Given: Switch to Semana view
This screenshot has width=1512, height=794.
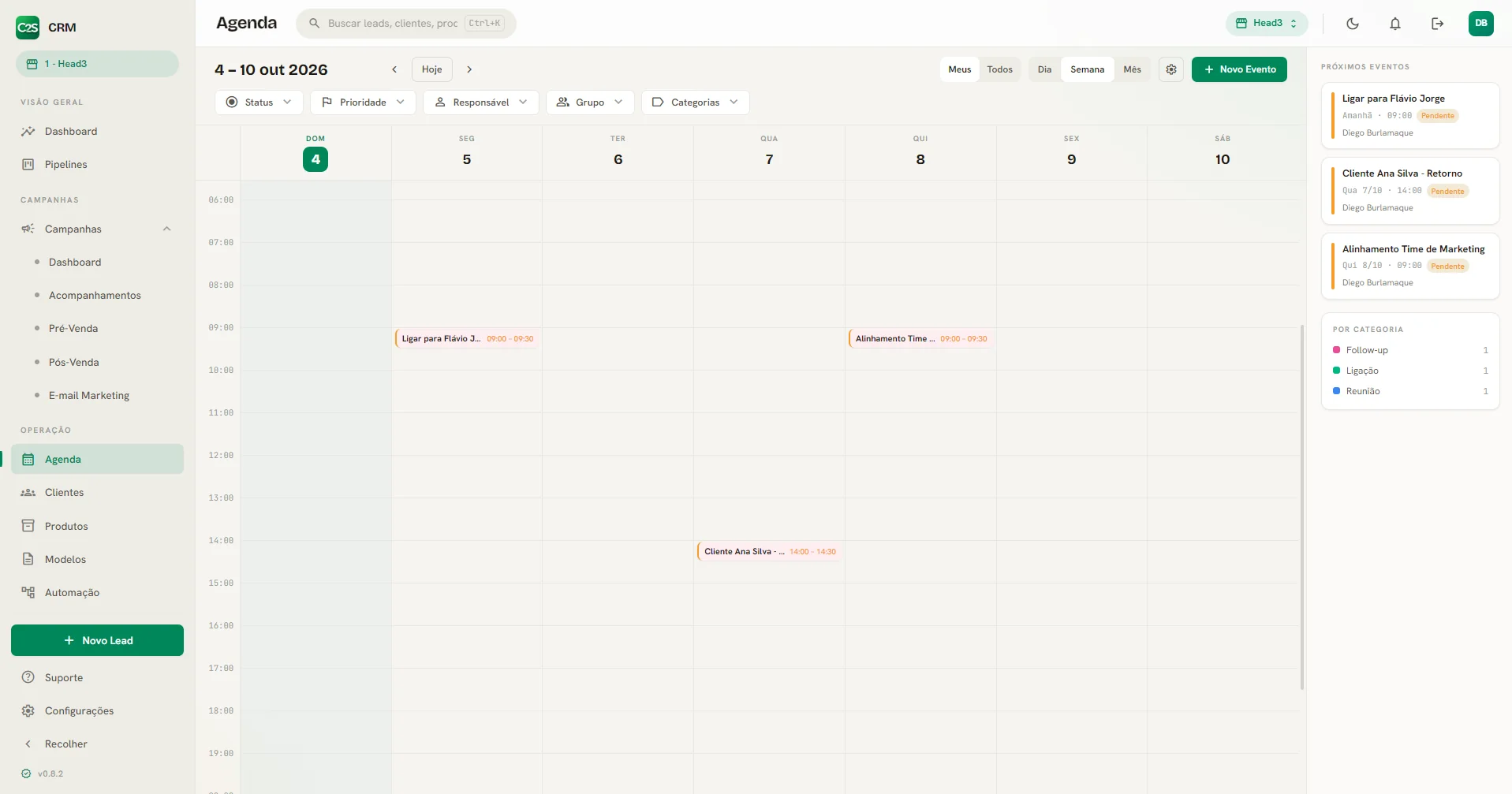Looking at the screenshot, I should point(1088,69).
